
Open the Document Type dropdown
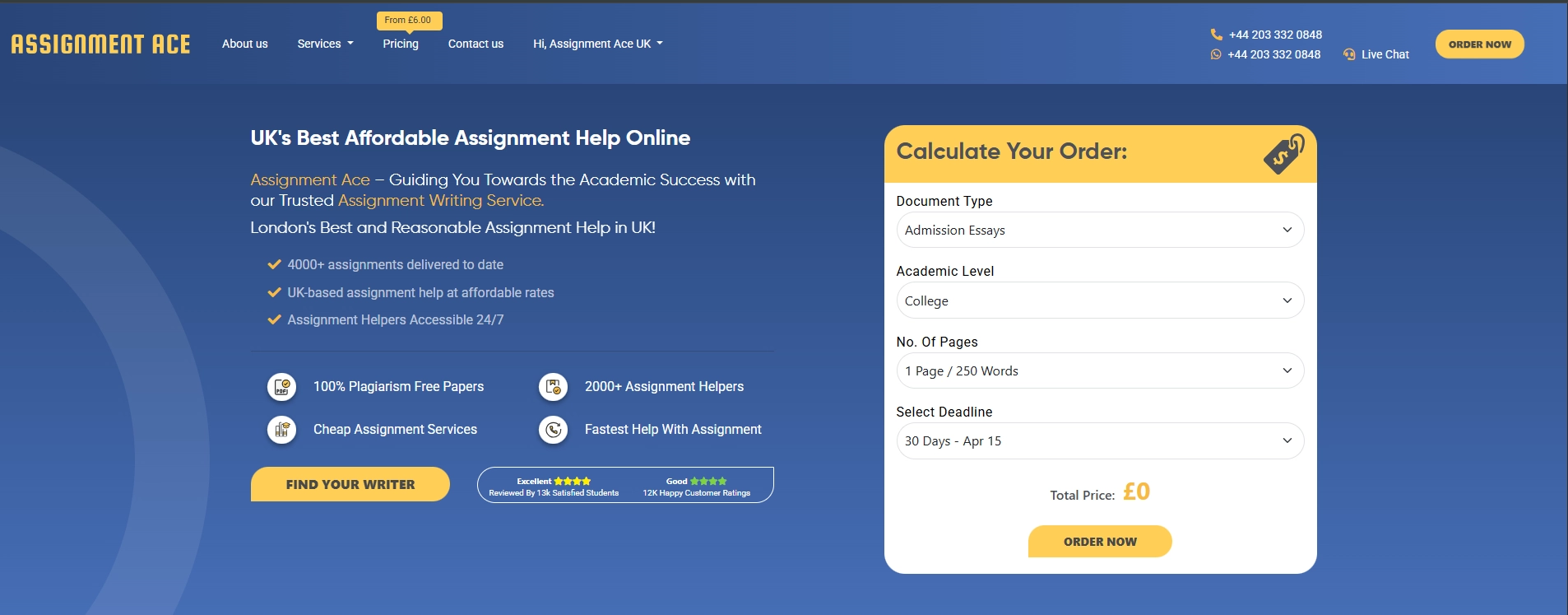(x=1100, y=230)
